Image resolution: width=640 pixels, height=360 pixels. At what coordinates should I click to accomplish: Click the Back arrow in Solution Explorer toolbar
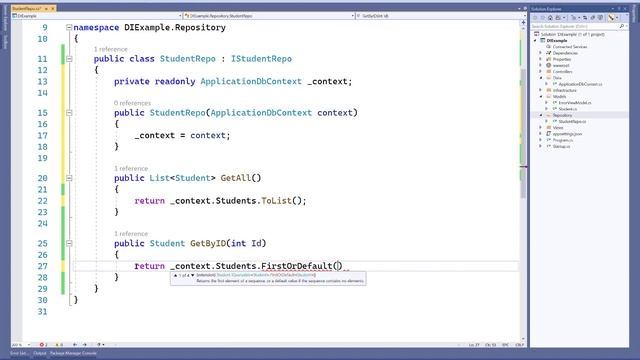(x=535, y=18)
